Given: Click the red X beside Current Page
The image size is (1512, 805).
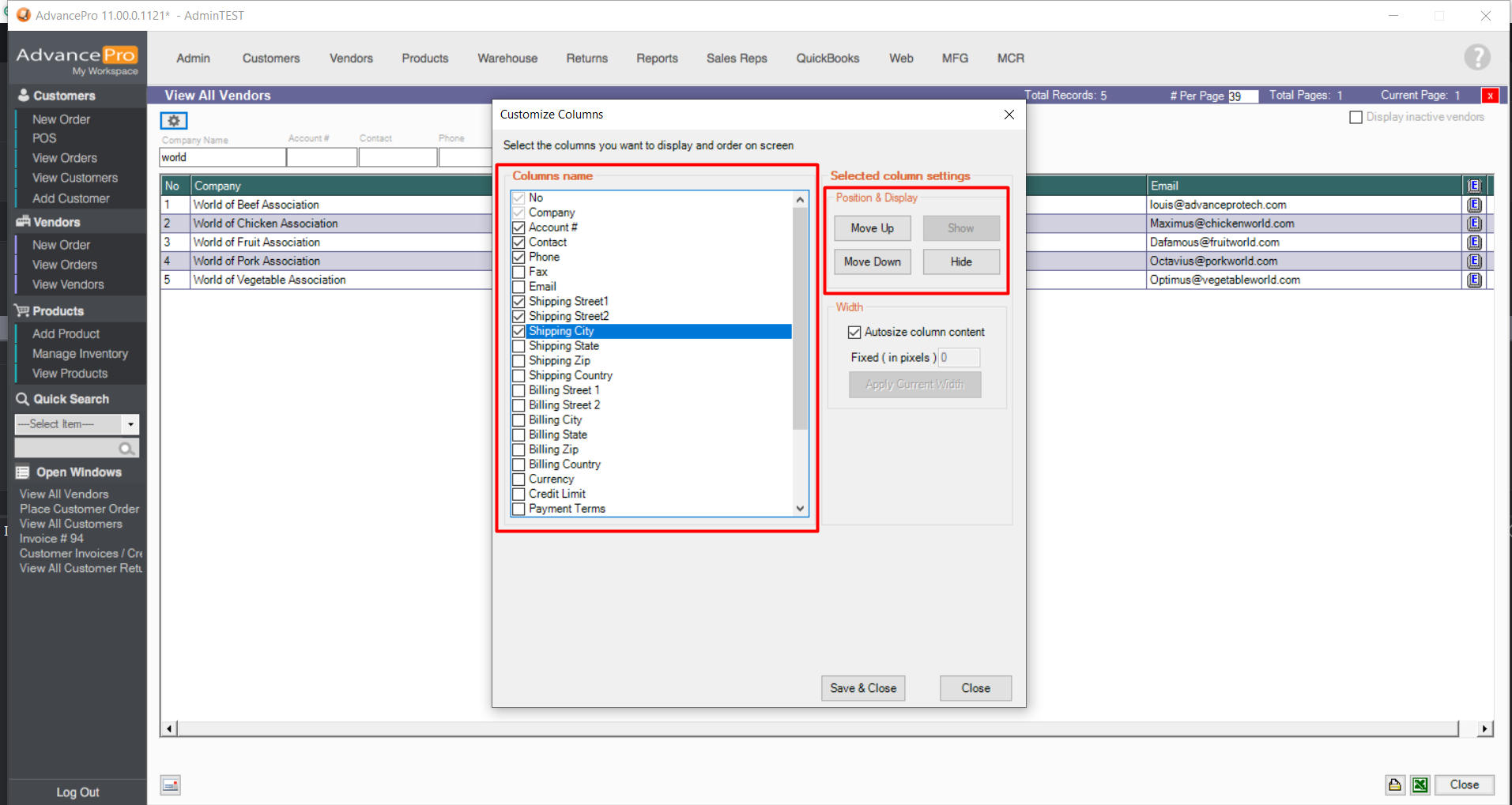Looking at the screenshot, I should tap(1490, 96).
